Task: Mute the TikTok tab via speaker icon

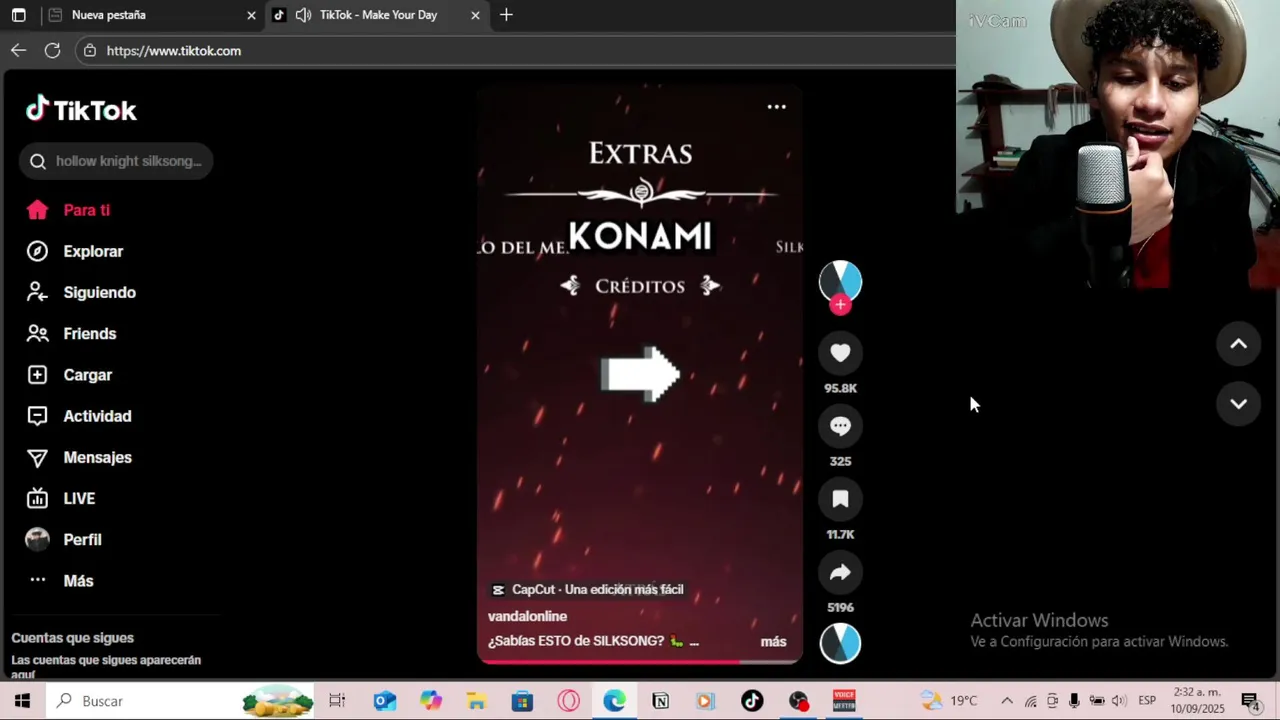Action: [x=303, y=15]
